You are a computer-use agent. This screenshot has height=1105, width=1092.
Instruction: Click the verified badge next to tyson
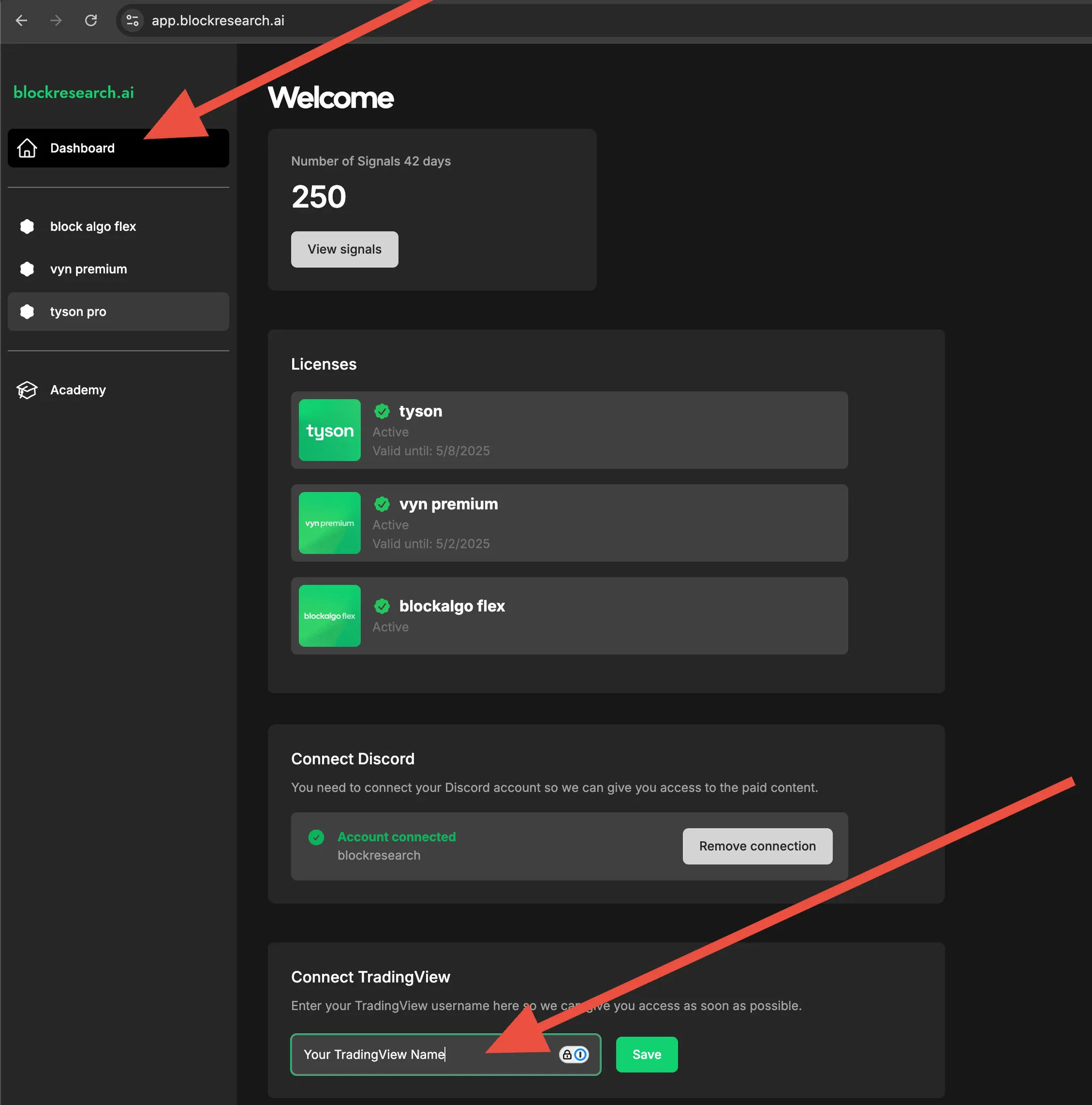click(x=382, y=411)
